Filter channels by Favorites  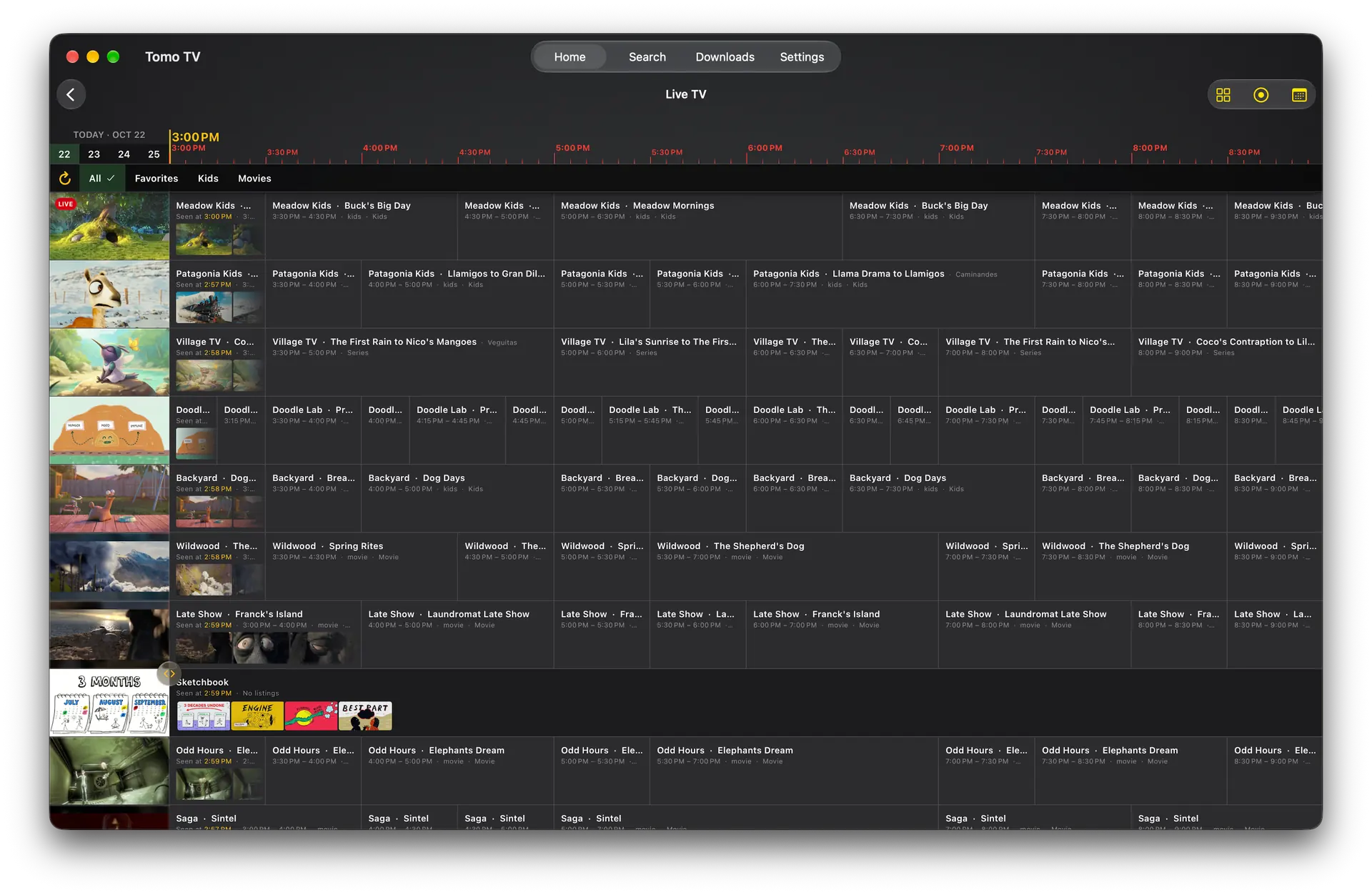(156, 178)
